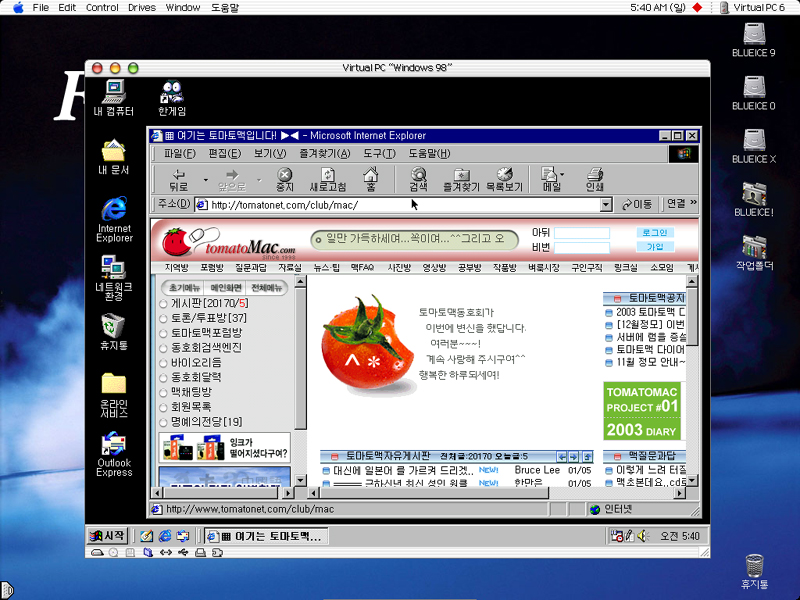This screenshot has height=600, width=800.
Task: Open the Drives menu in Mac menu bar
Action: coord(142,7)
